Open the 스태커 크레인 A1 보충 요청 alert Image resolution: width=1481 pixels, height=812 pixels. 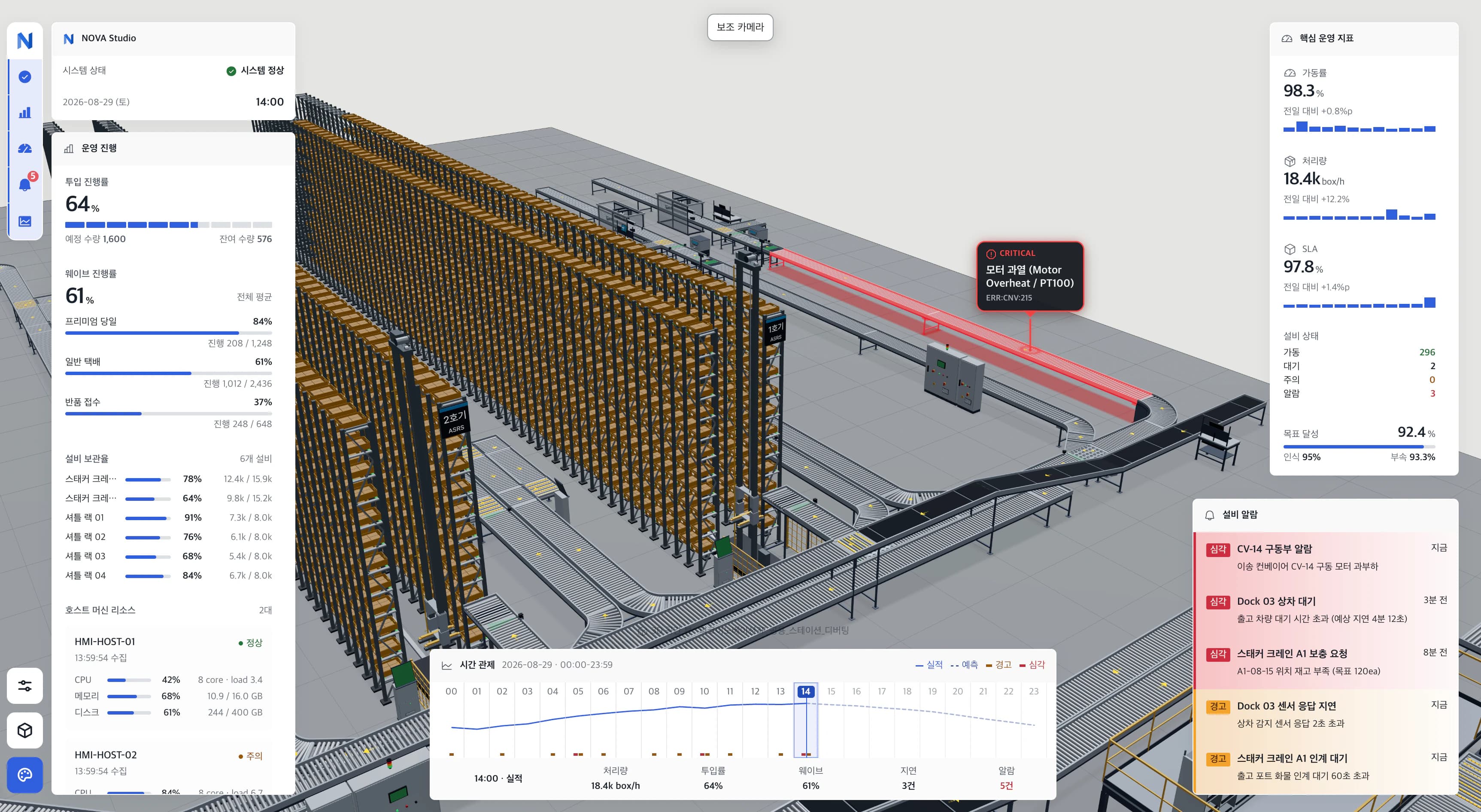click(x=1326, y=662)
